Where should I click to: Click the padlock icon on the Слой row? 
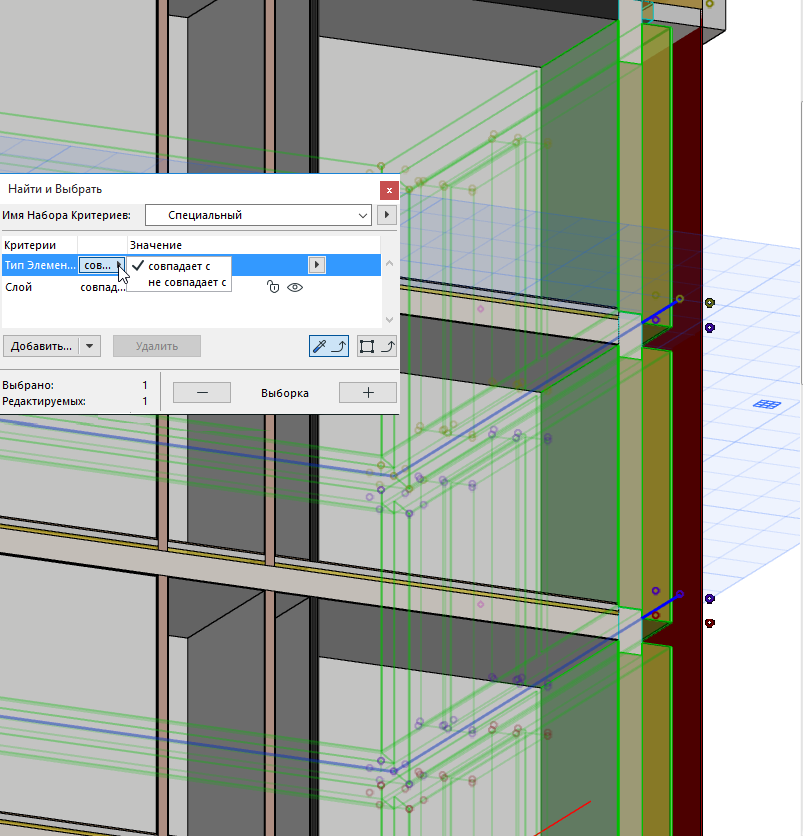pyautogui.click(x=272, y=287)
